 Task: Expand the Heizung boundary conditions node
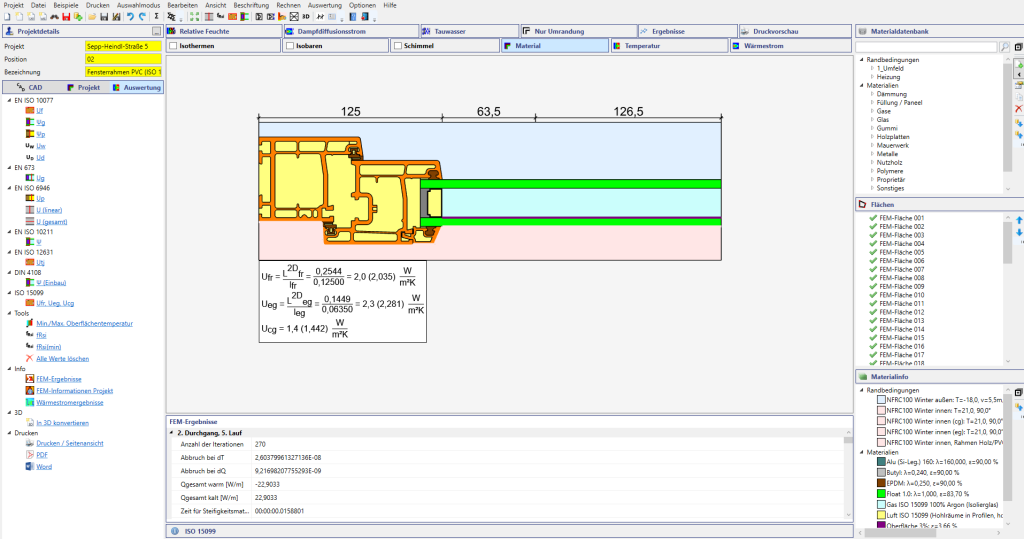click(x=872, y=77)
